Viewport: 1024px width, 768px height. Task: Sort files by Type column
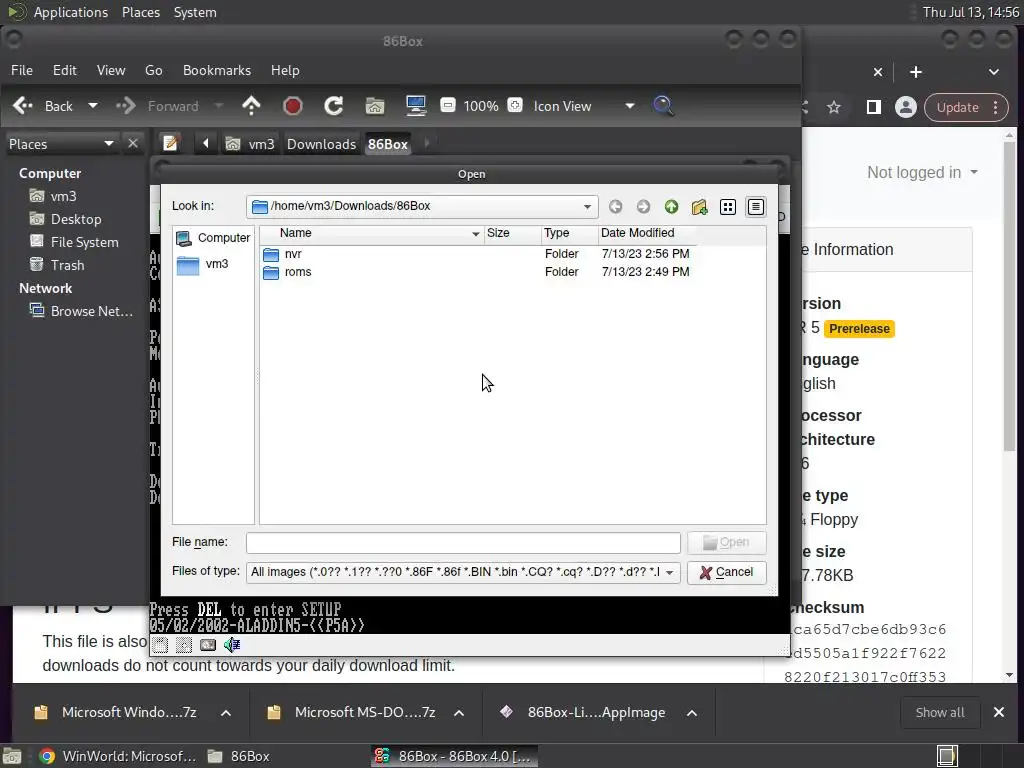tap(569, 233)
